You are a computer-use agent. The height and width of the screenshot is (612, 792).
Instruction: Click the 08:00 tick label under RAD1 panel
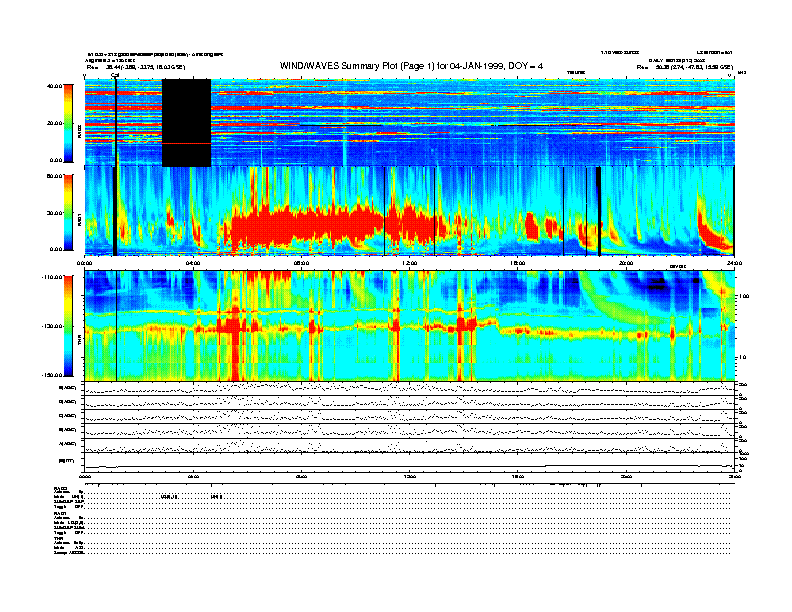[x=301, y=263]
